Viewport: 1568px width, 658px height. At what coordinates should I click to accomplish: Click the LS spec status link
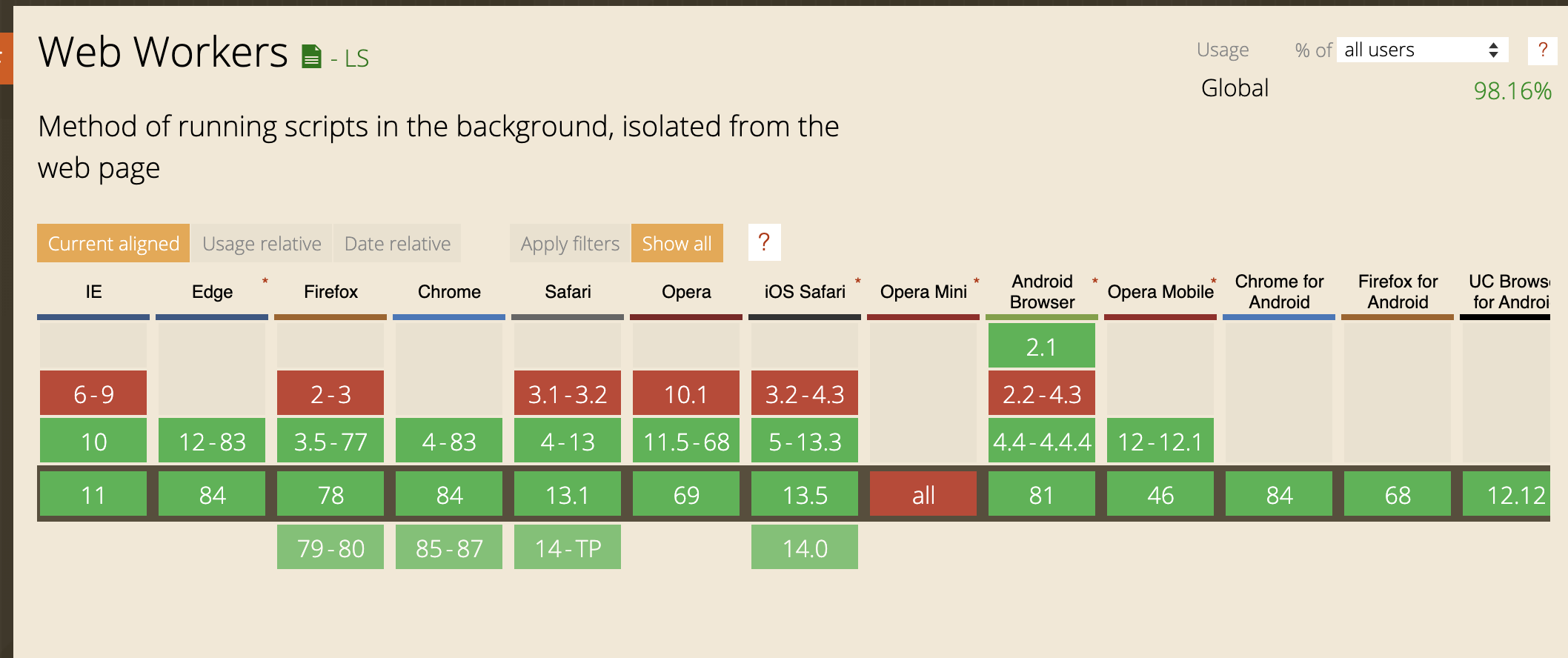coord(356,59)
